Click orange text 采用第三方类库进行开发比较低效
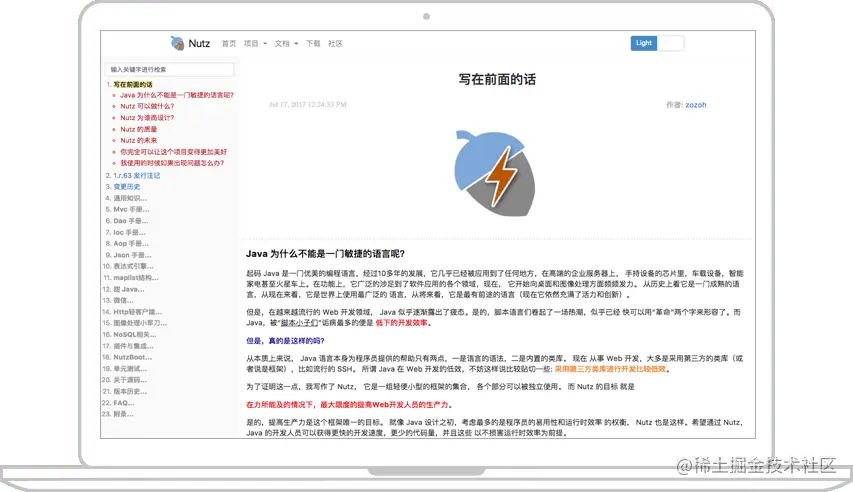The width and height of the screenshot is (853, 492). (610, 369)
